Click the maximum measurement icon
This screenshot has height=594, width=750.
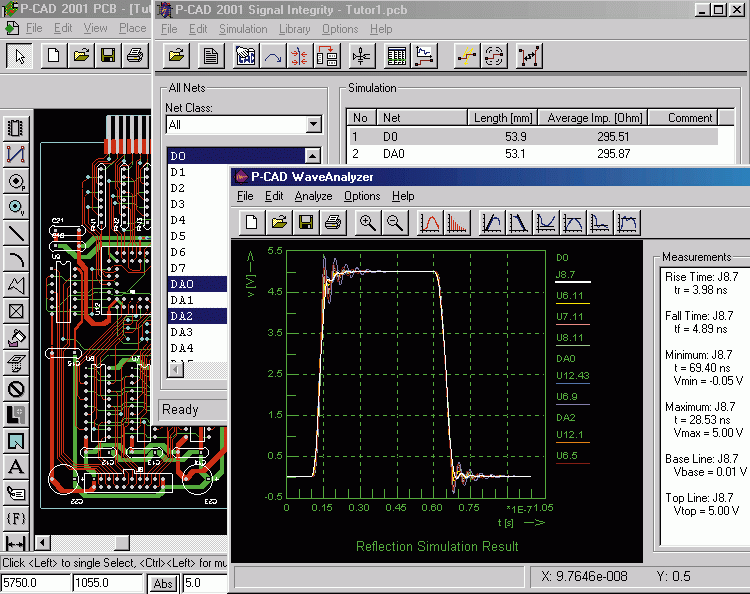coord(573,223)
